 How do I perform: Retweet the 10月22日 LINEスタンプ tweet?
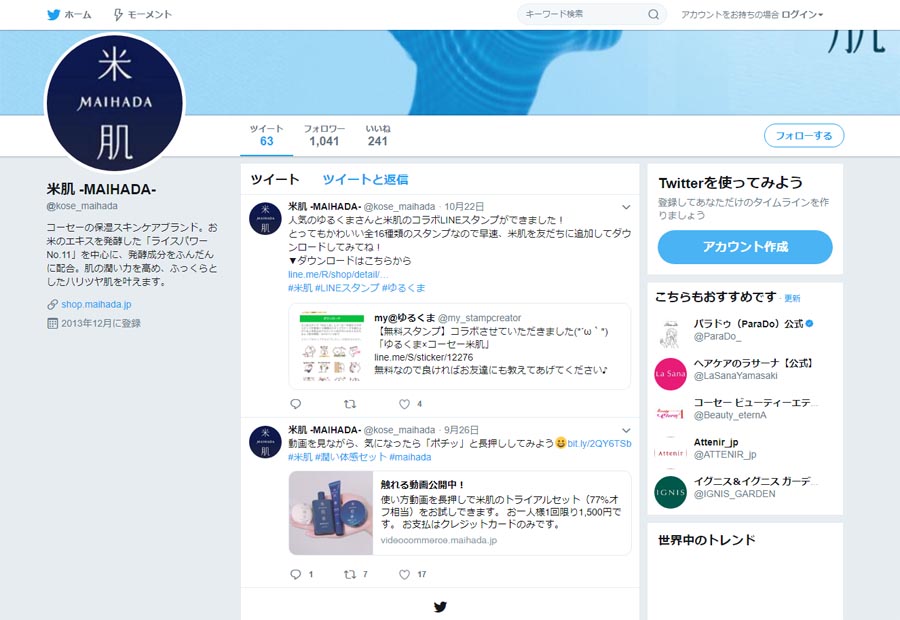tap(350, 404)
